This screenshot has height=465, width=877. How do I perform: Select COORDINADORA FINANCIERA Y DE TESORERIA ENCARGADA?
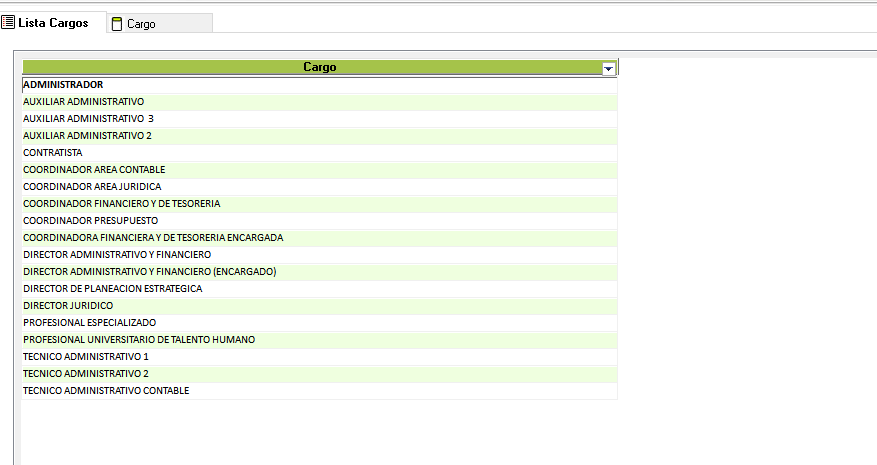point(153,238)
